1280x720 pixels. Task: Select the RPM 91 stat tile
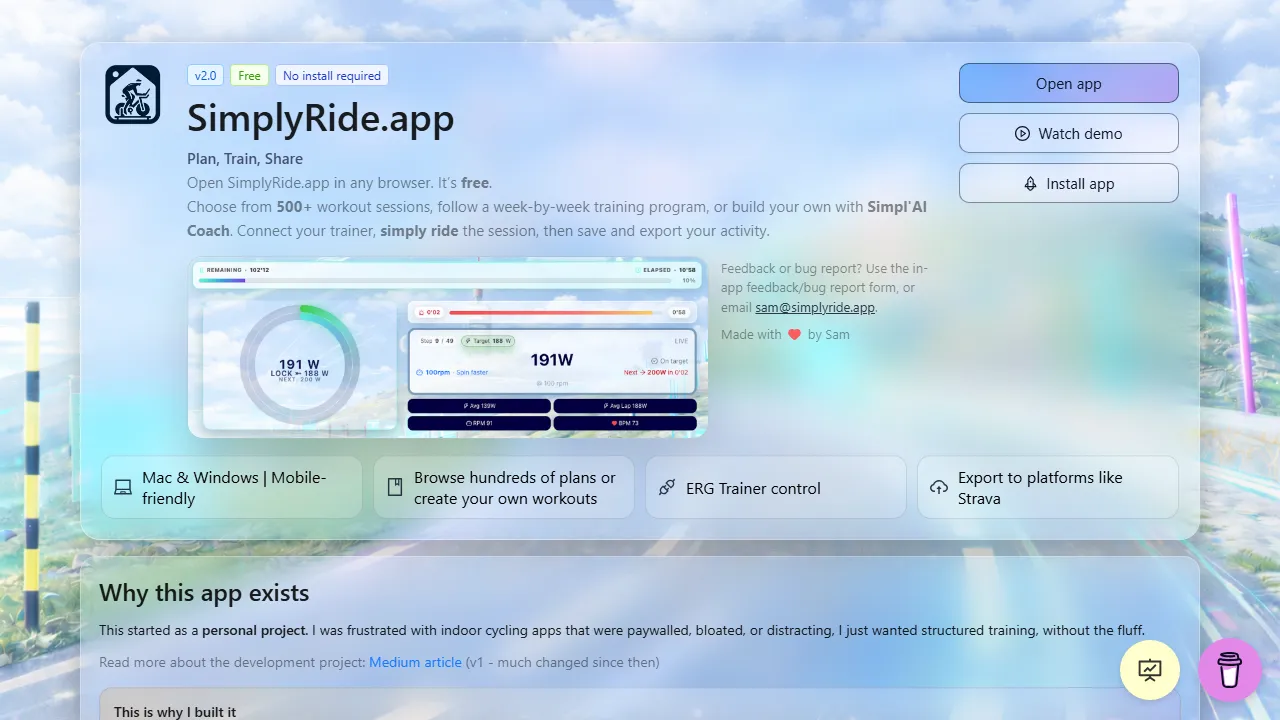(479, 423)
